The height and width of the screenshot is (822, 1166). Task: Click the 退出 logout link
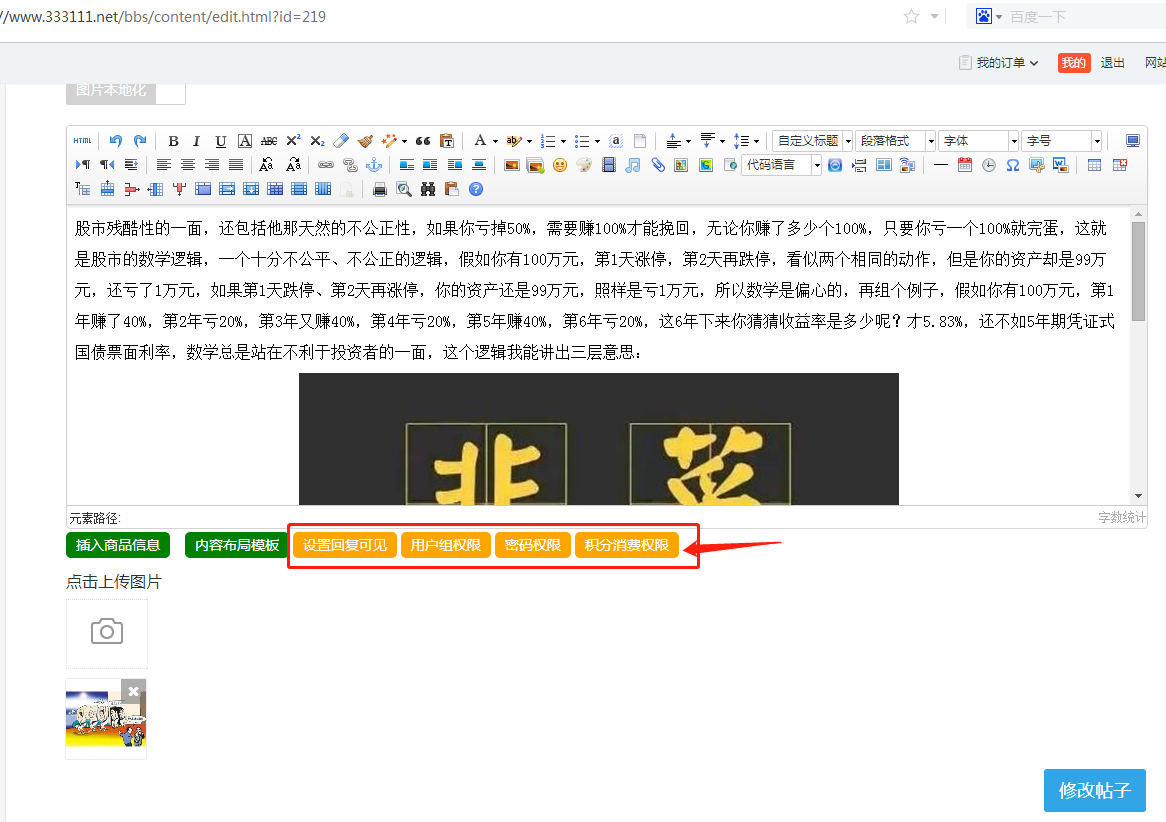pos(1112,63)
